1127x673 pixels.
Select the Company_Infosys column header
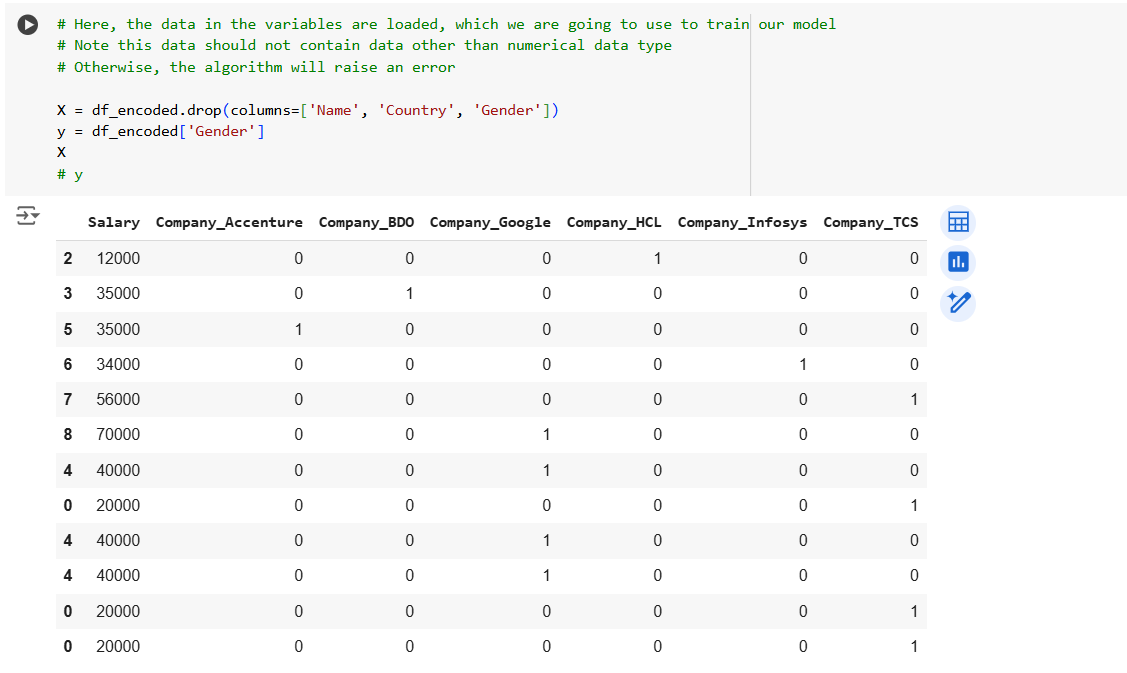point(742,222)
